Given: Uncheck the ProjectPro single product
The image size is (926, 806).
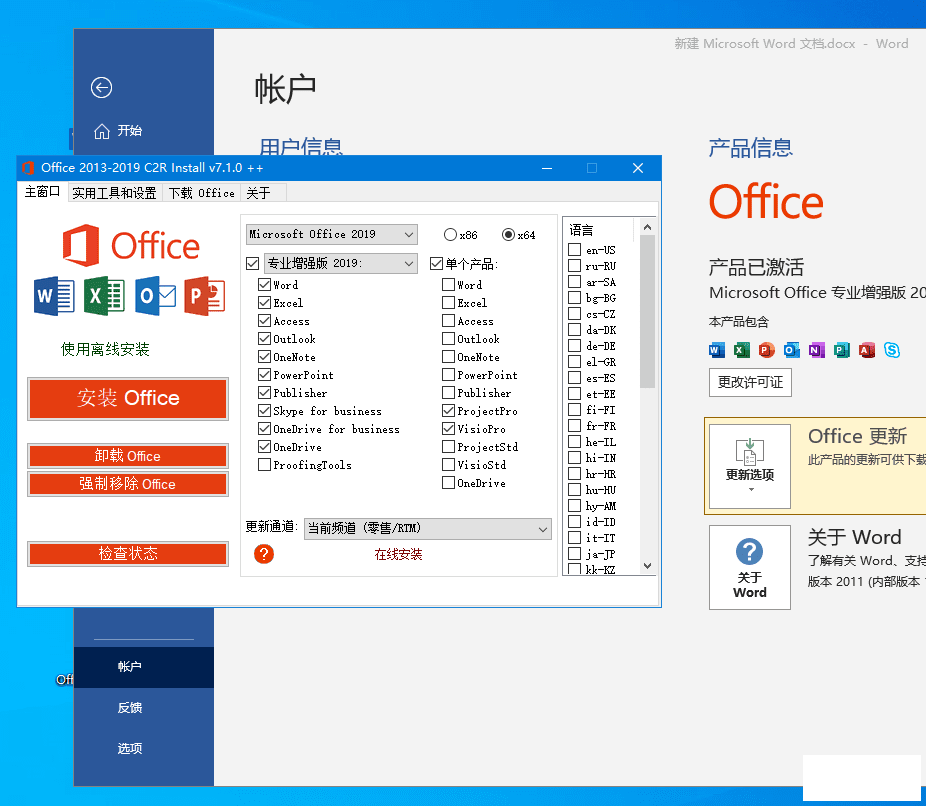Looking at the screenshot, I should point(448,410).
